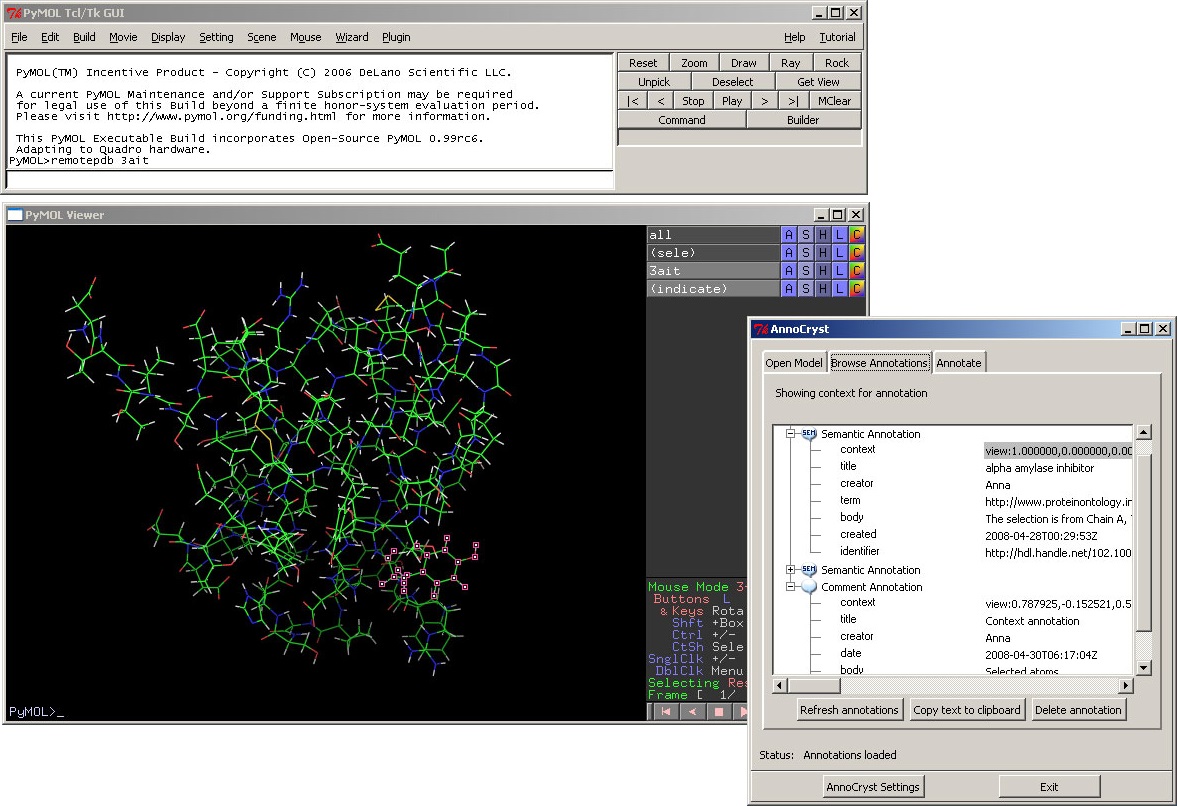Screen dimensions: 1177x806
Task: Click Refresh annotations button
Action: point(849,710)
